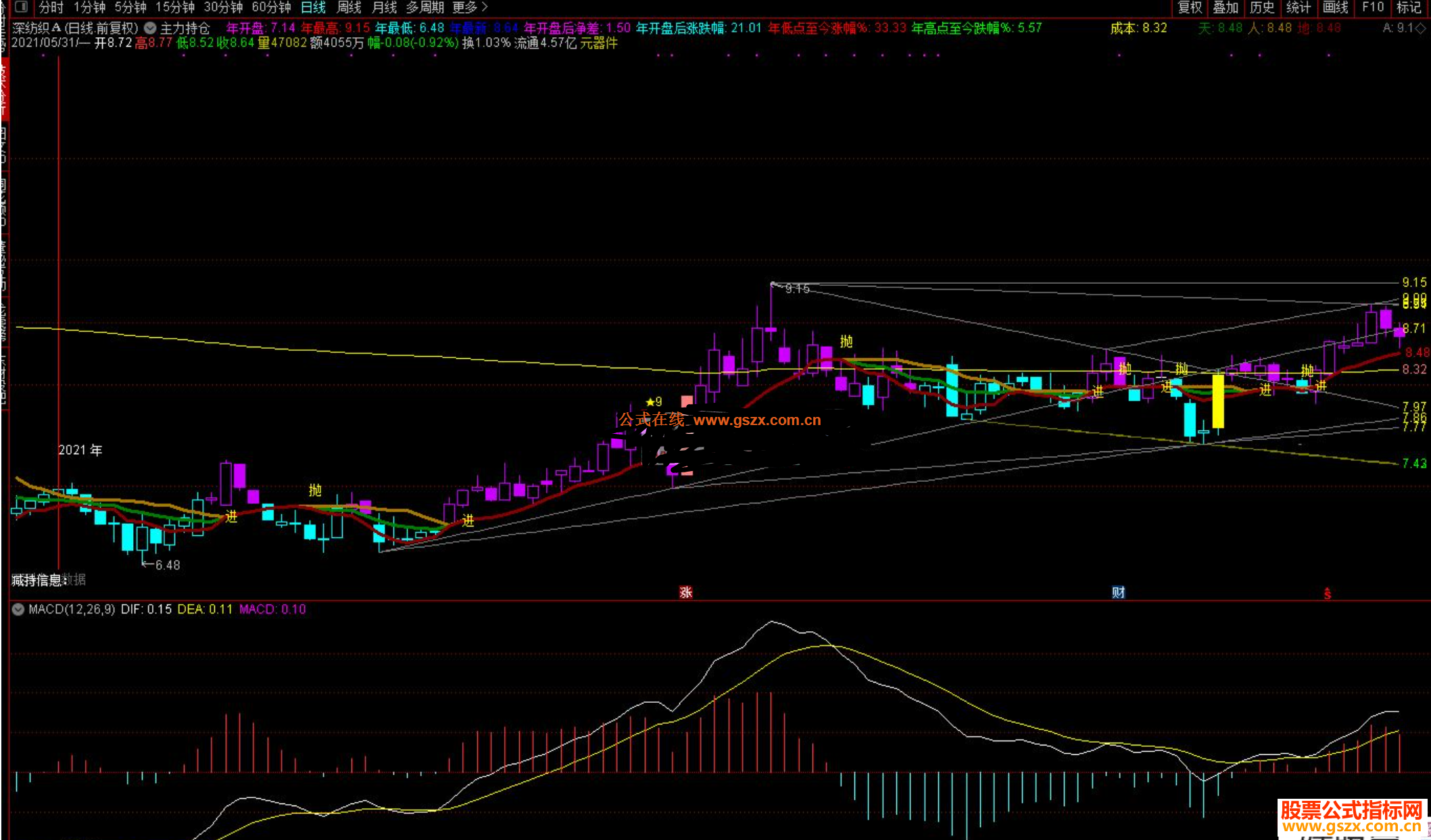
Task: Activate the 画线 drawing tools
Action: [1335, 7]
